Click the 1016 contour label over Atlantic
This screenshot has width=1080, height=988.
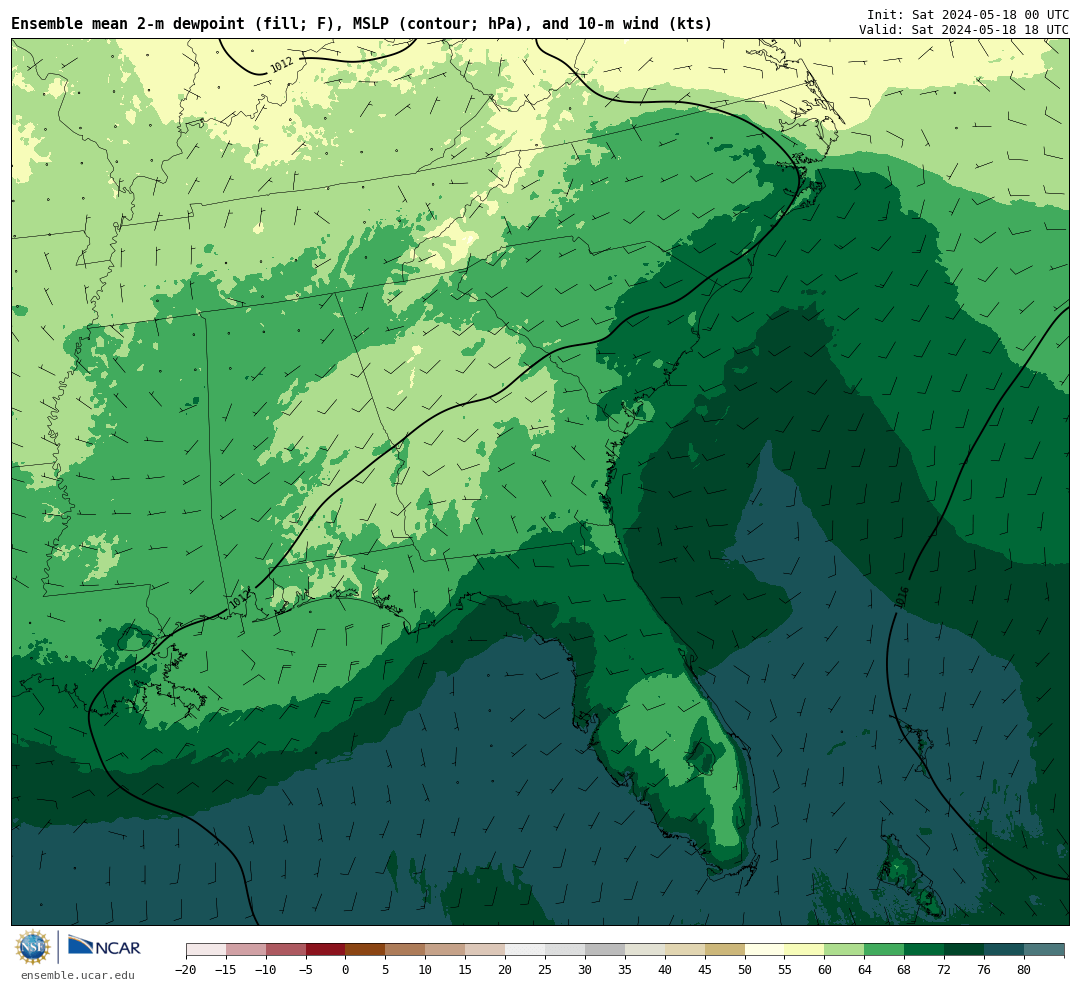[x=902, y=597]
